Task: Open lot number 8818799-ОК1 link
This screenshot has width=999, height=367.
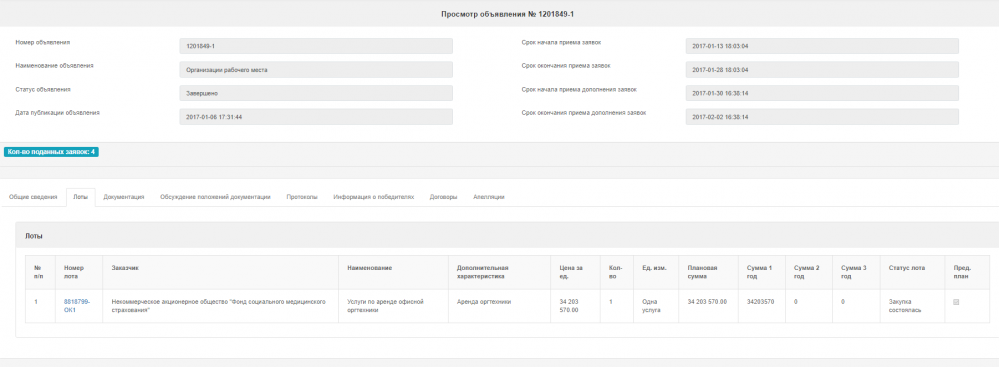Action: coord(77,305)
